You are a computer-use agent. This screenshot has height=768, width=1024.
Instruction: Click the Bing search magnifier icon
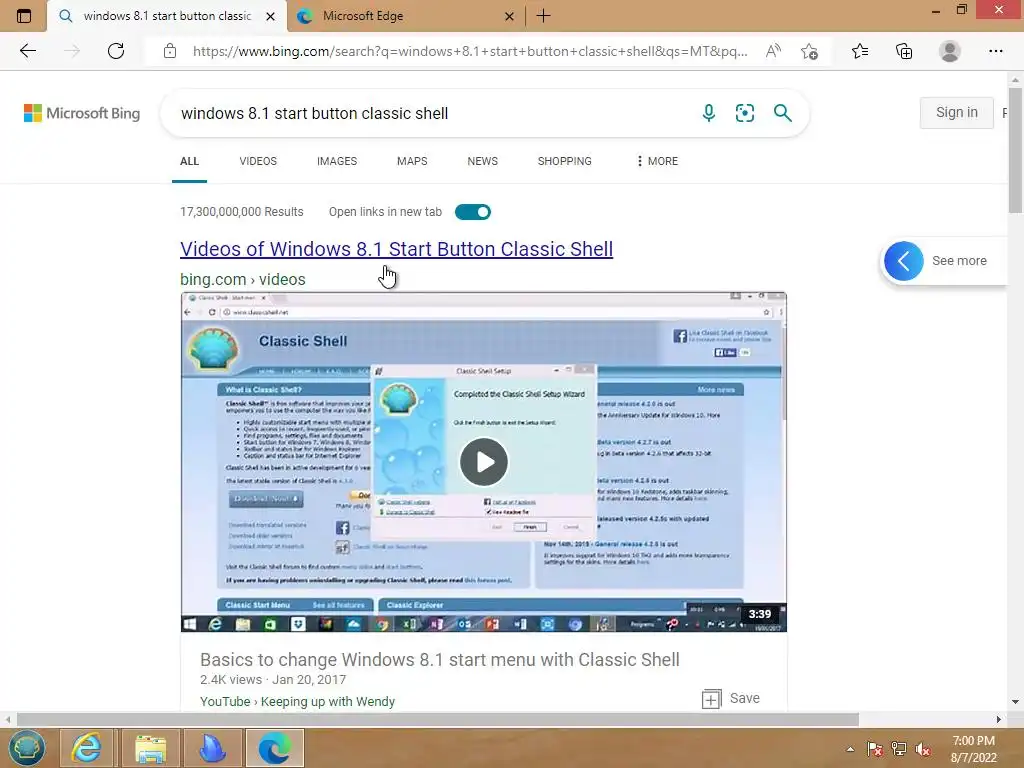click(x=782, y=113)
